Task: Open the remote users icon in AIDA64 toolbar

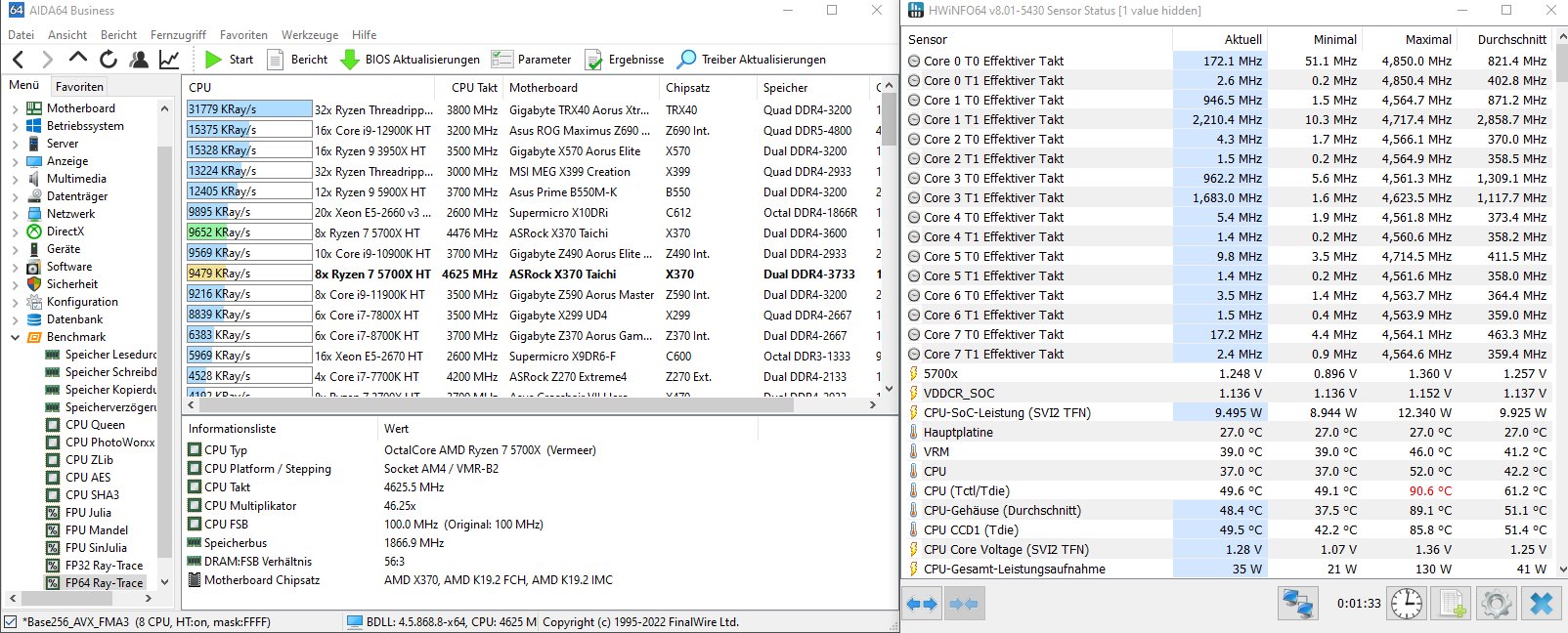Action: (139, 60)
